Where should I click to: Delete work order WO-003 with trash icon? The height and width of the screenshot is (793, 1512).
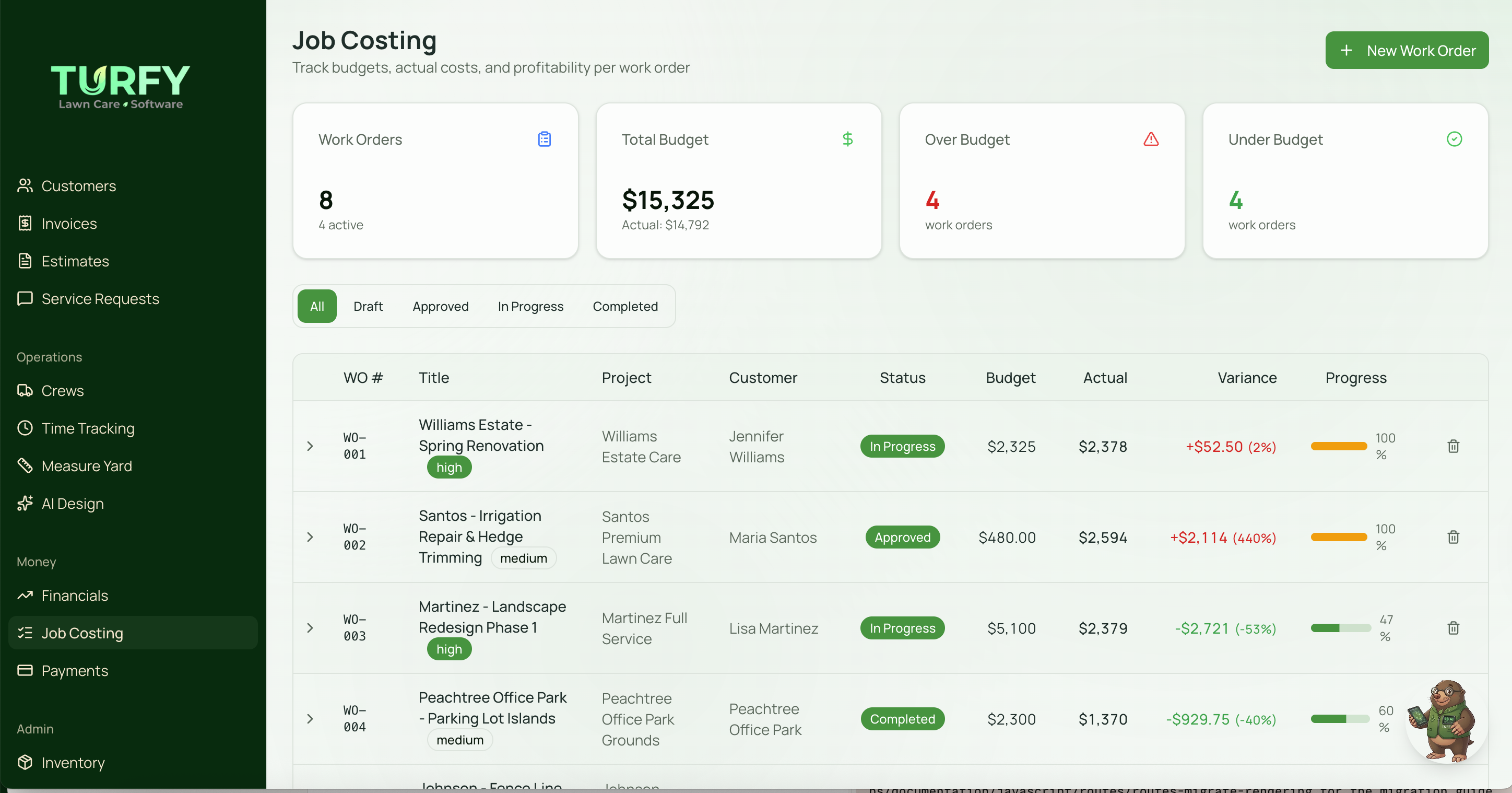tap(1454, 628)
